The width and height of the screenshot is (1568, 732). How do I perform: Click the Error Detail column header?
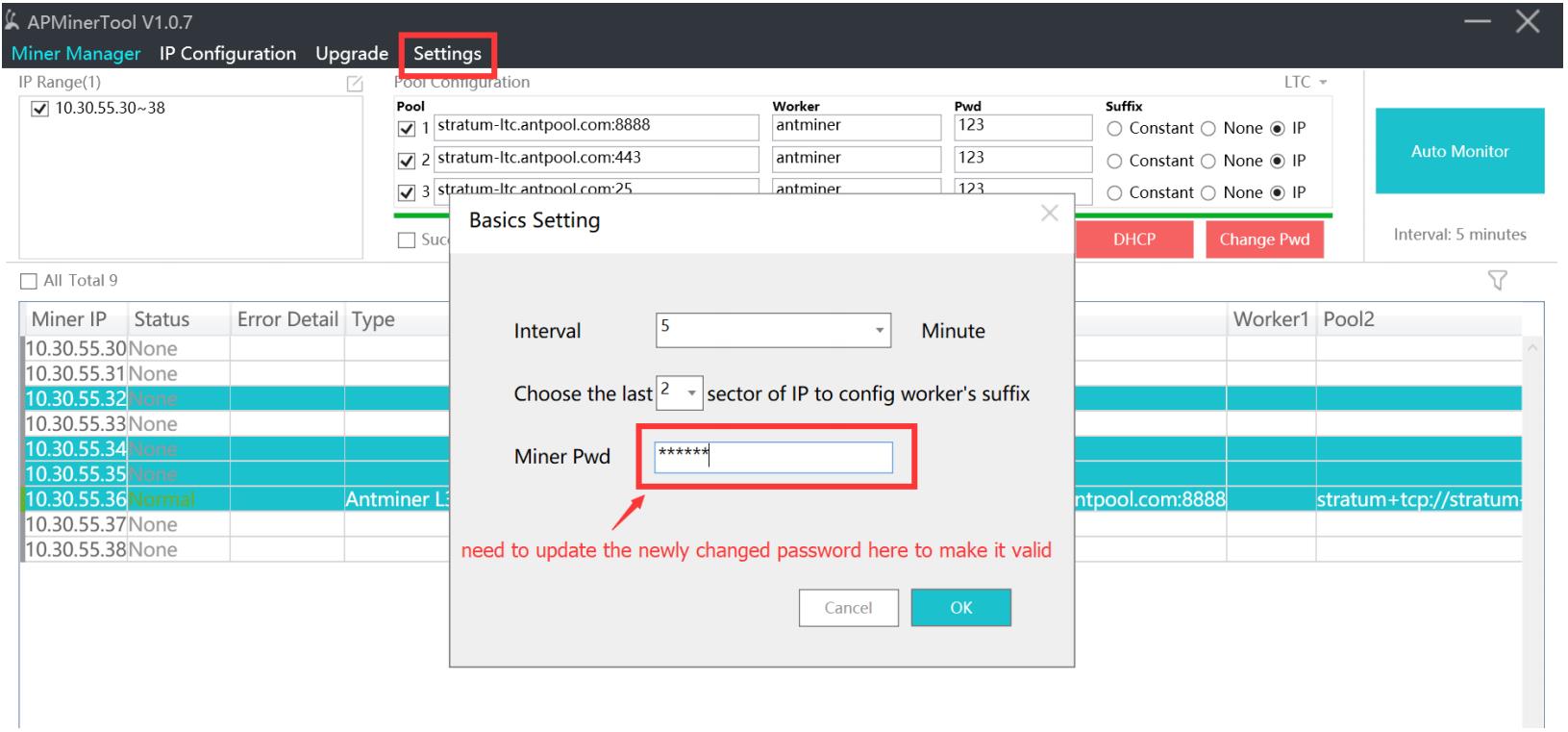287,319
